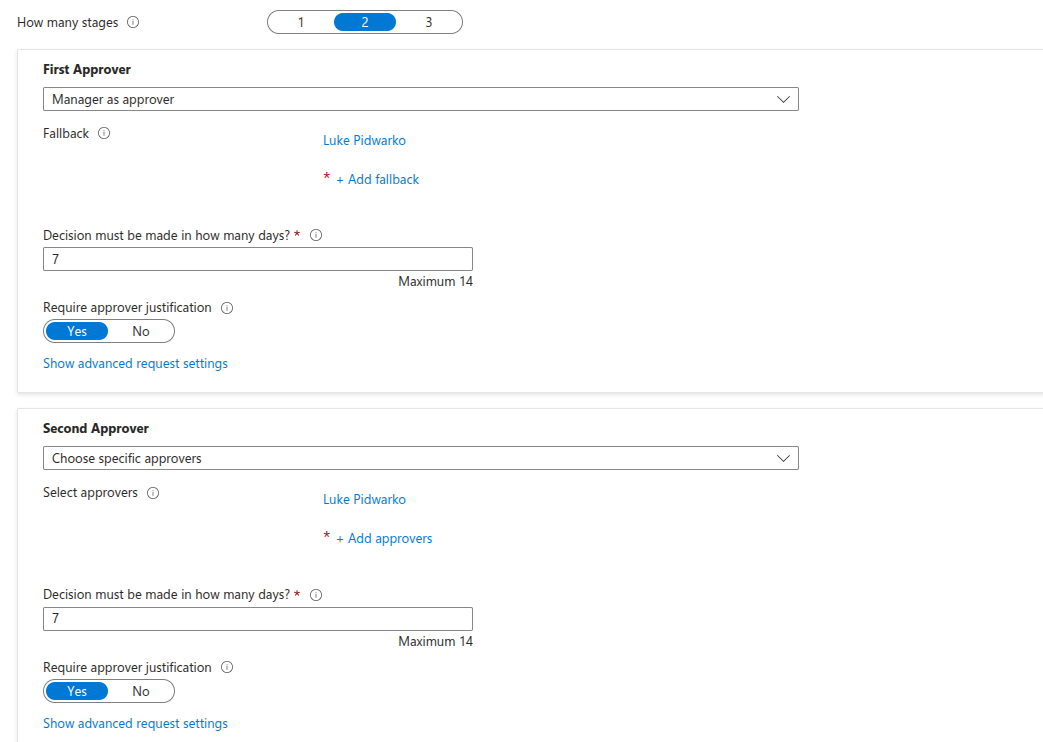This screenshot has height=742, width=1043.
Task: Click info icon next to Fallback
Action: point(104,133)
